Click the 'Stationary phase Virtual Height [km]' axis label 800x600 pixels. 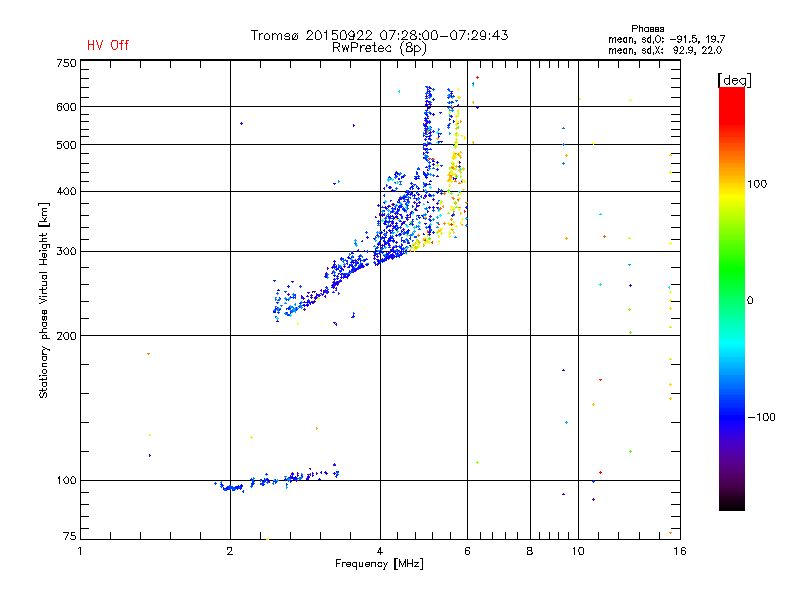[x=44, y=300]
